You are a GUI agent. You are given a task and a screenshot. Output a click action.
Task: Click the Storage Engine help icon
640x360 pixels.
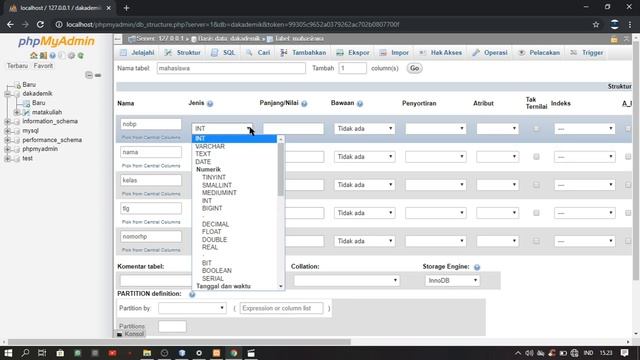click(x=477, y=267)
